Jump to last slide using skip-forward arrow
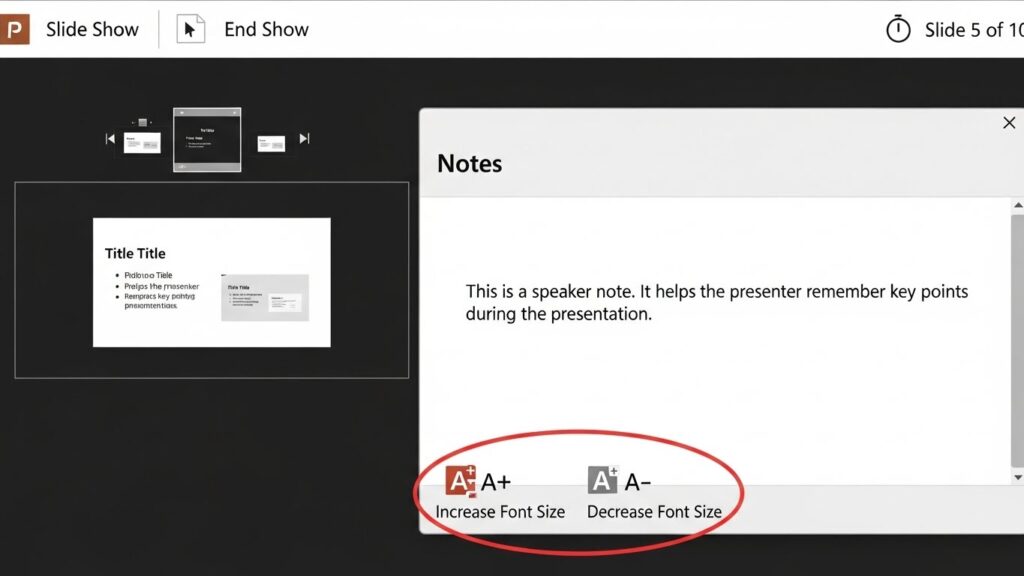Viewport: 1024px width, 576px height. pos(305,139)
